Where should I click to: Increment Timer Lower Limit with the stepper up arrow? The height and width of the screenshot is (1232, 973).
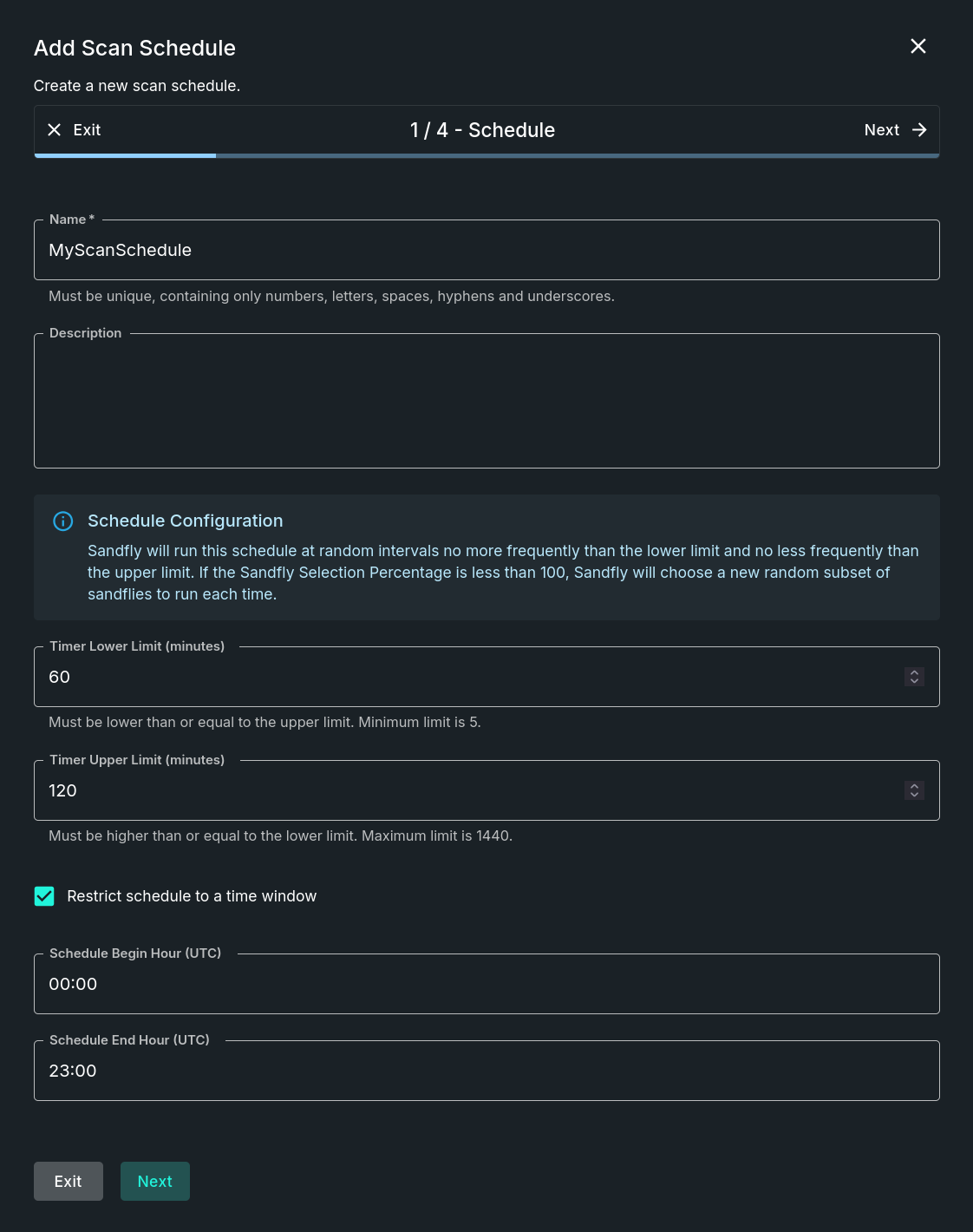click(x=914, y=672)
